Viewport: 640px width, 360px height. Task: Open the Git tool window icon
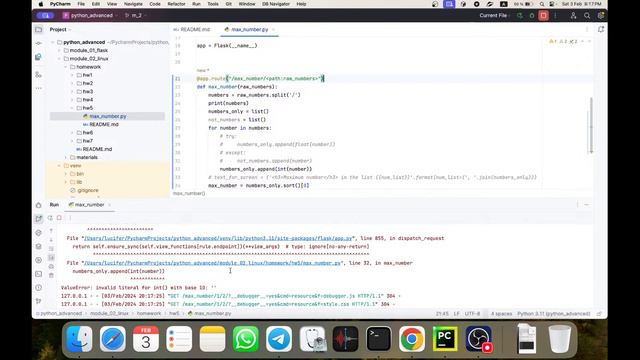(38, 301)
